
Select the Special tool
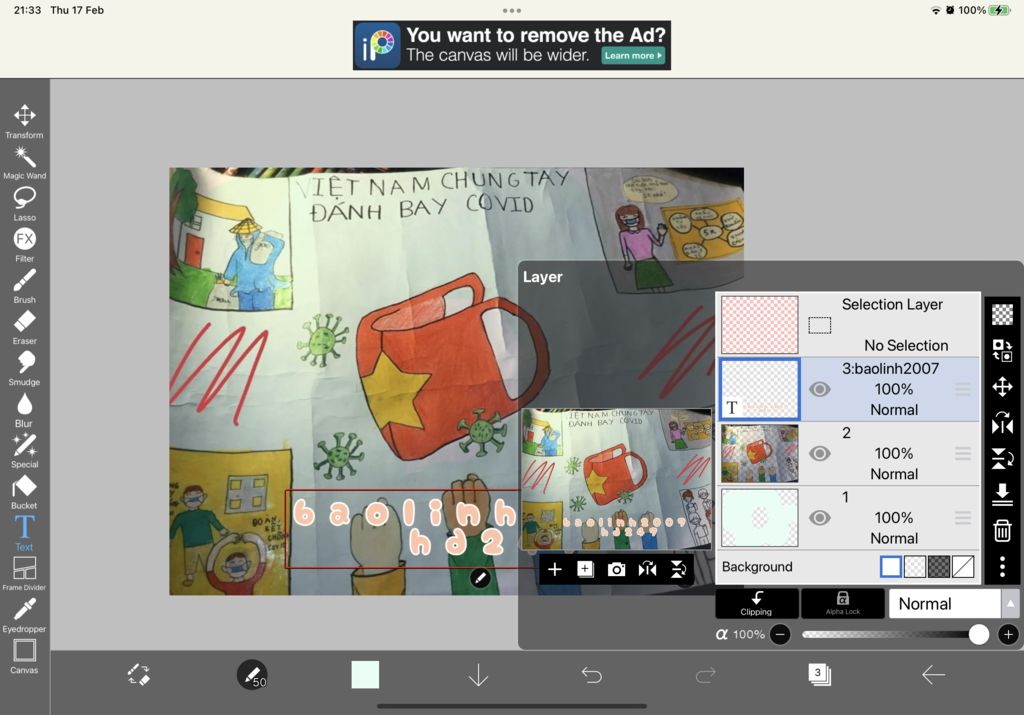tap(24, 451)
